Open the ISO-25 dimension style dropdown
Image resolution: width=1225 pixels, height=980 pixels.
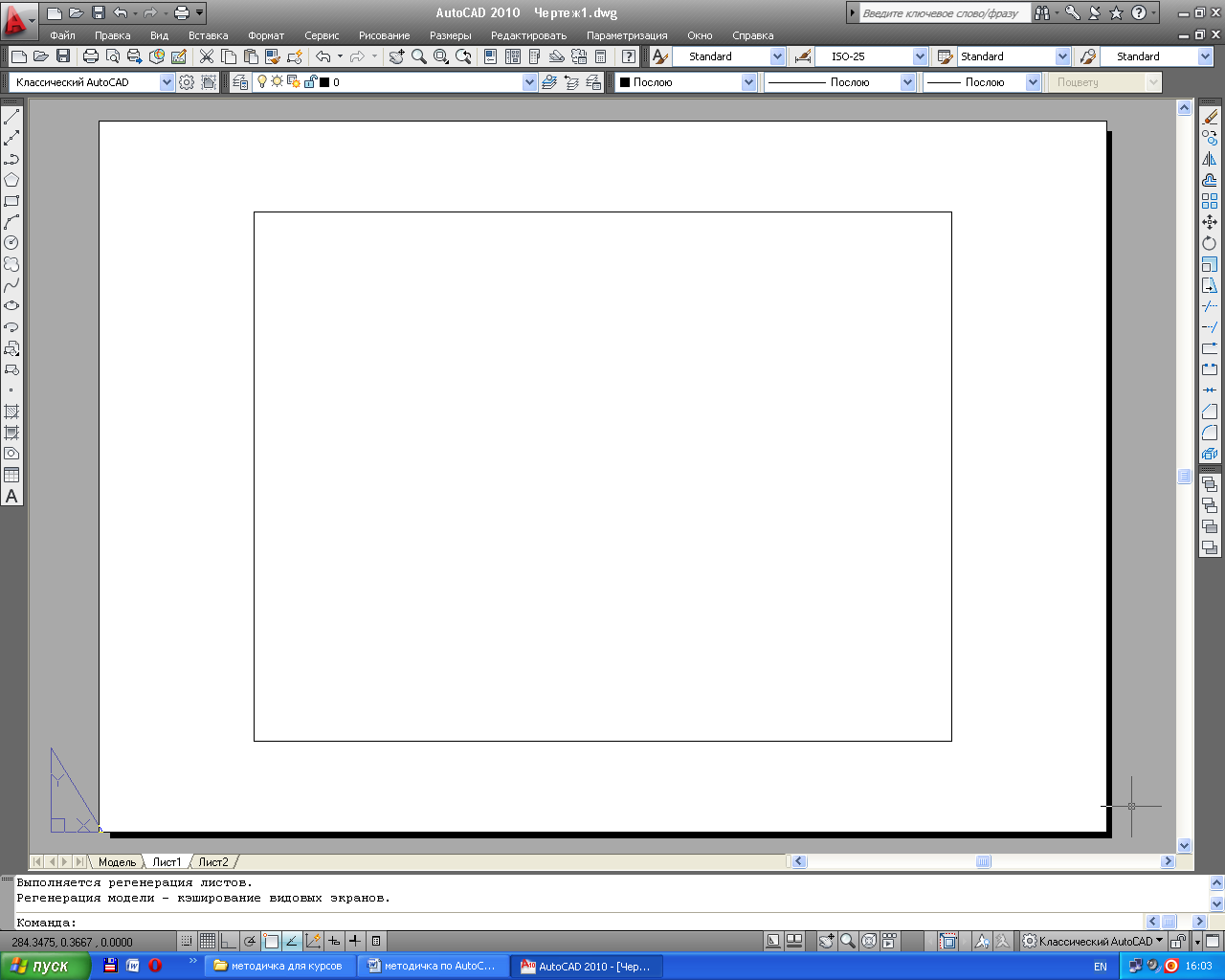[920, 56]
